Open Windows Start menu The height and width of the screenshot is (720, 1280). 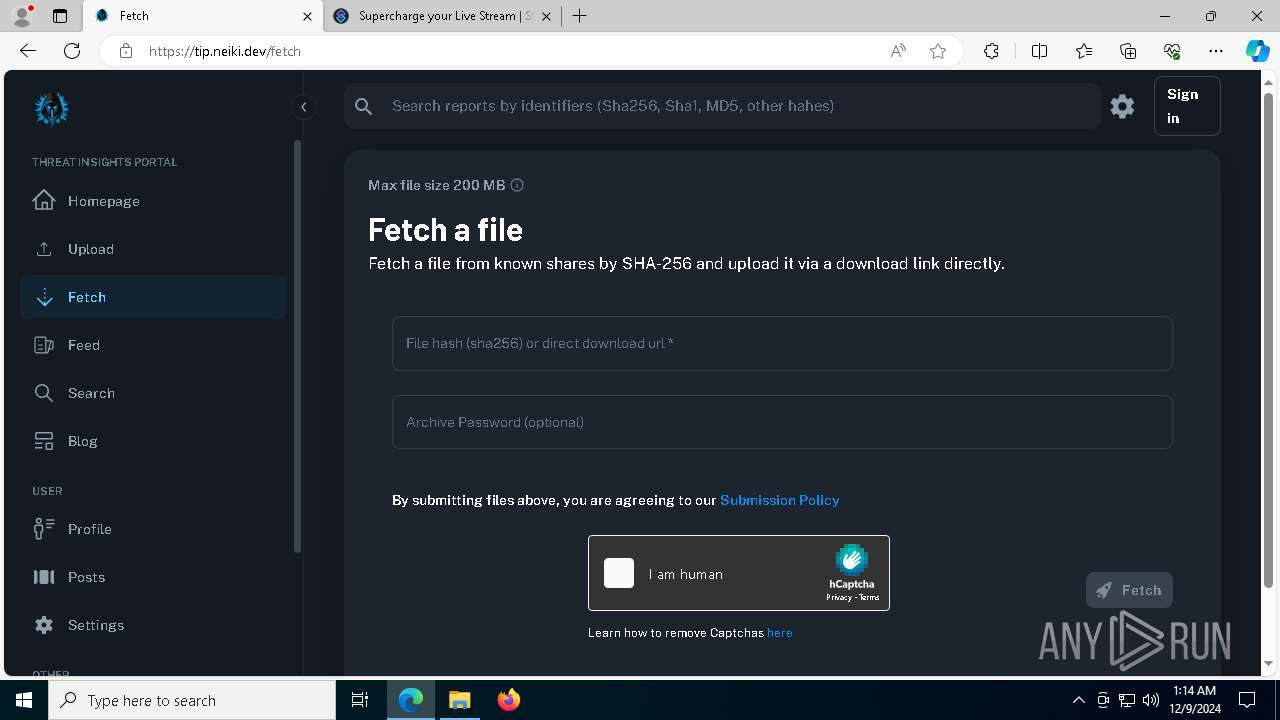coord(24,700)
